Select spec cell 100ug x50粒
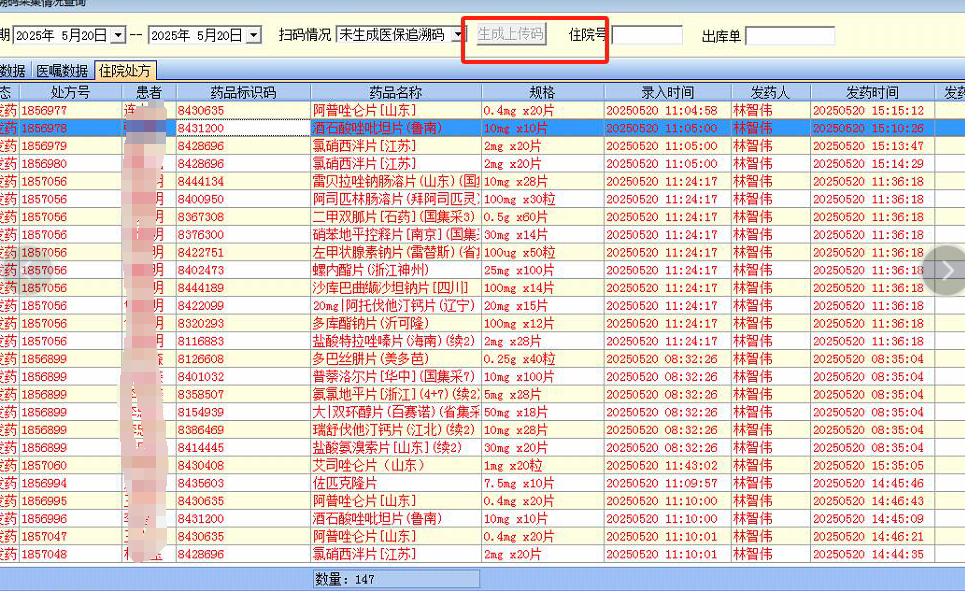Screen dimensions: 965x591 (x=542, y=252)
